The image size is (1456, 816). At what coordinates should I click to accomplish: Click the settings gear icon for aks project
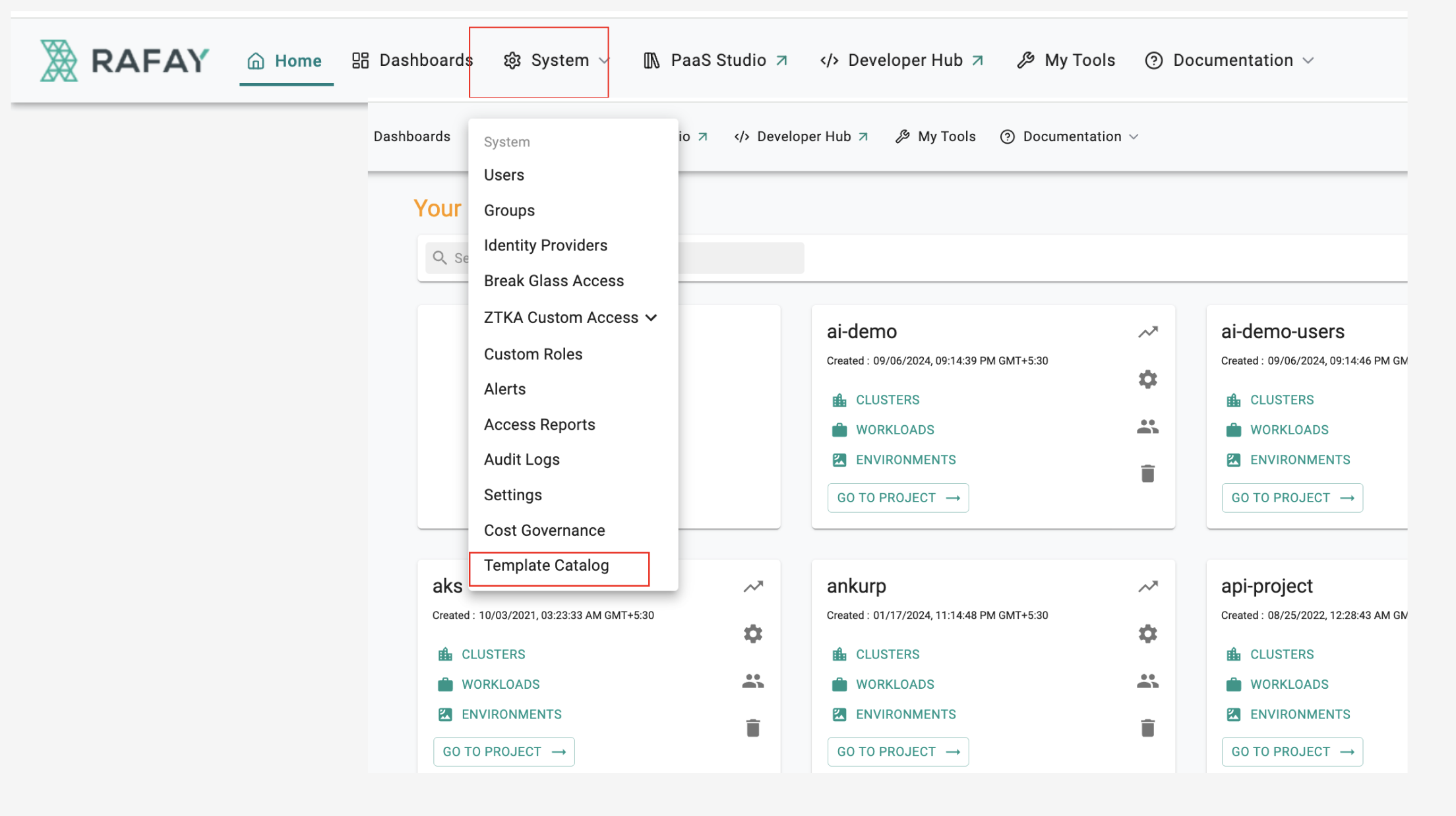pyautogui.click(x=752, y=633)
